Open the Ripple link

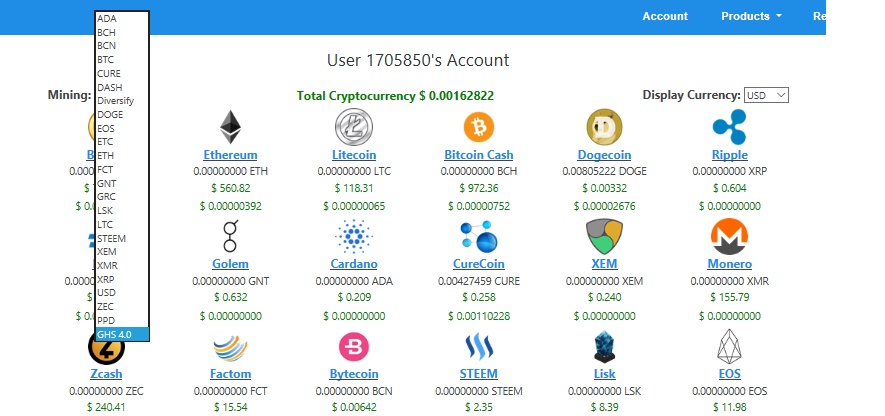point(729,155)
